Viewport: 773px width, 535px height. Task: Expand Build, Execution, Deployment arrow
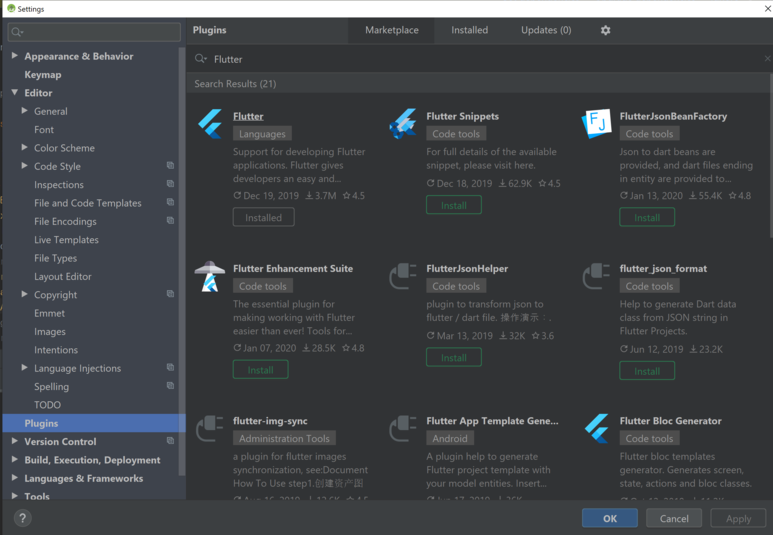15,459
